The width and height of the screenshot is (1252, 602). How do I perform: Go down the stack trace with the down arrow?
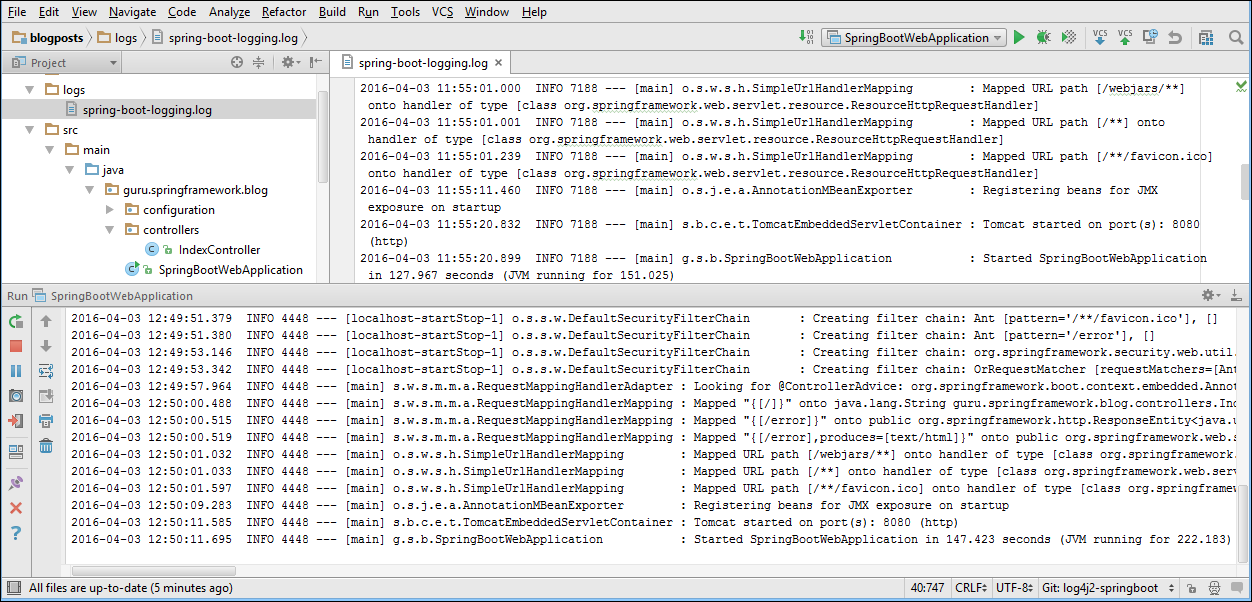(x=46, y=346)
